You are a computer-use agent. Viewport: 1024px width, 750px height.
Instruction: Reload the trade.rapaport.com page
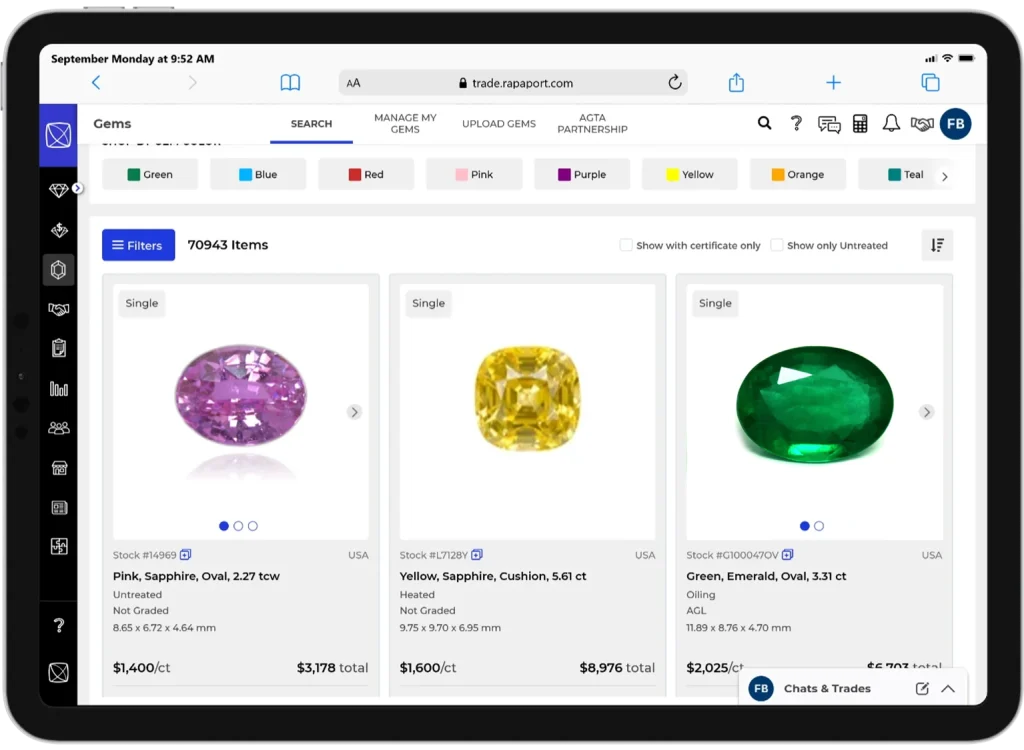click(675, 82)
